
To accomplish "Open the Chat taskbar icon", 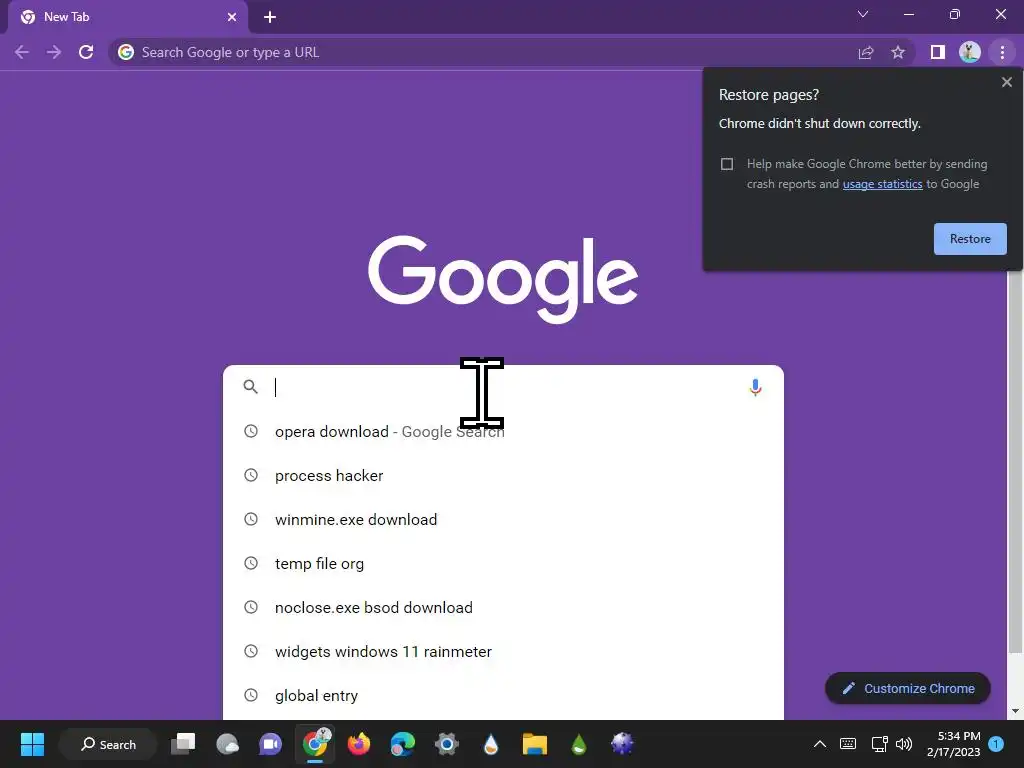I will 270,744.
